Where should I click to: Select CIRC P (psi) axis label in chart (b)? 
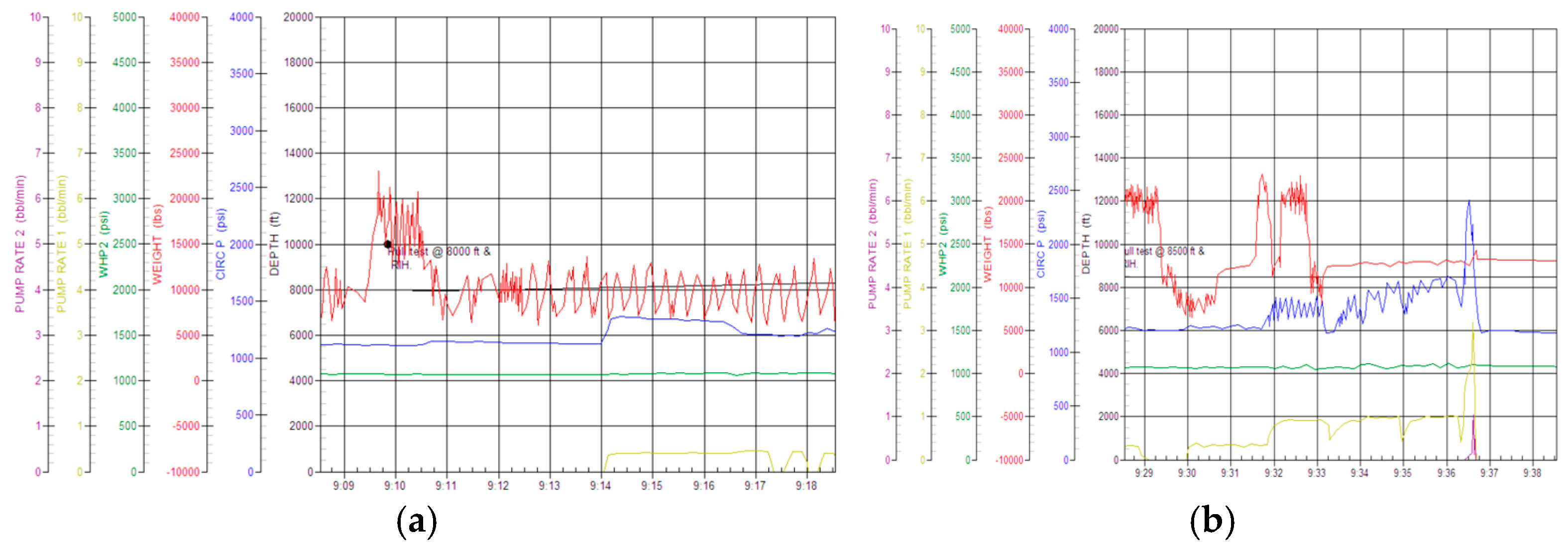[x=1041, y=244]
